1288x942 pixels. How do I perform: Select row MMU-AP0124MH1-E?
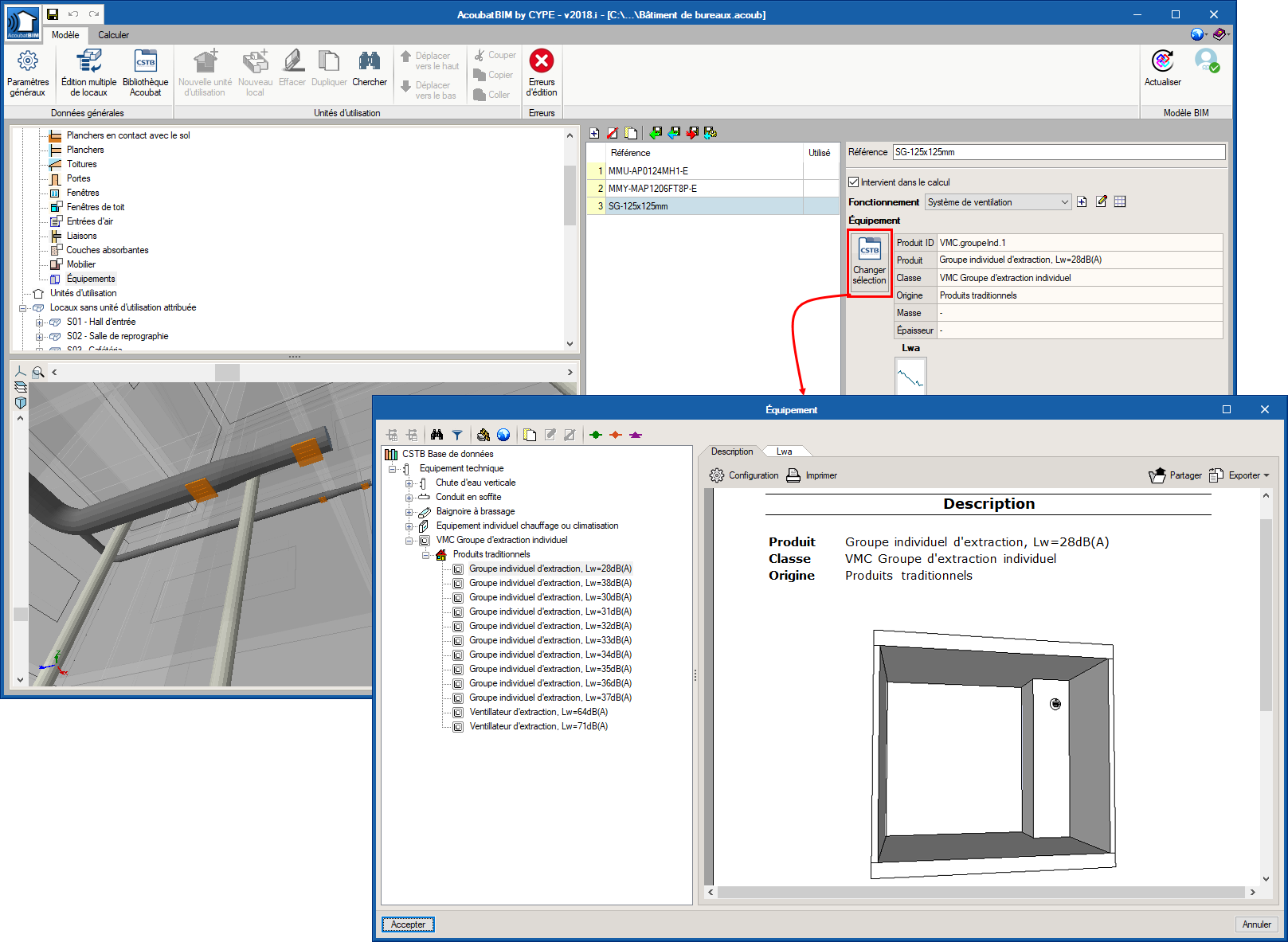point(713,171)
